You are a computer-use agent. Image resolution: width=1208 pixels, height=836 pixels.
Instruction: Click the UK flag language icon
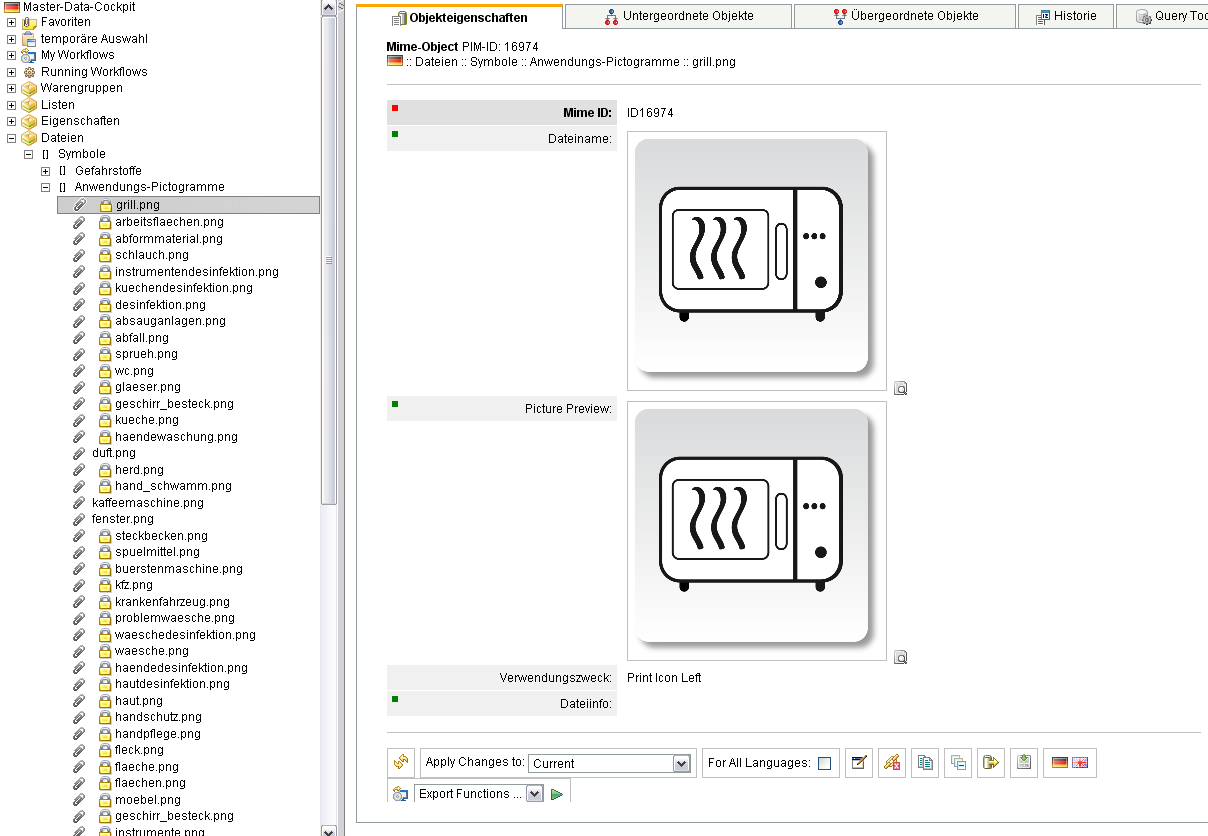pyautogui.click(x=1080, y=763)
